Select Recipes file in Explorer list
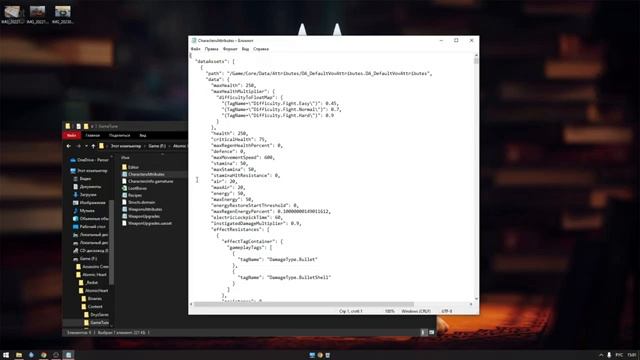This screenshot has height=360, width=640. click(x=132, y=195)
